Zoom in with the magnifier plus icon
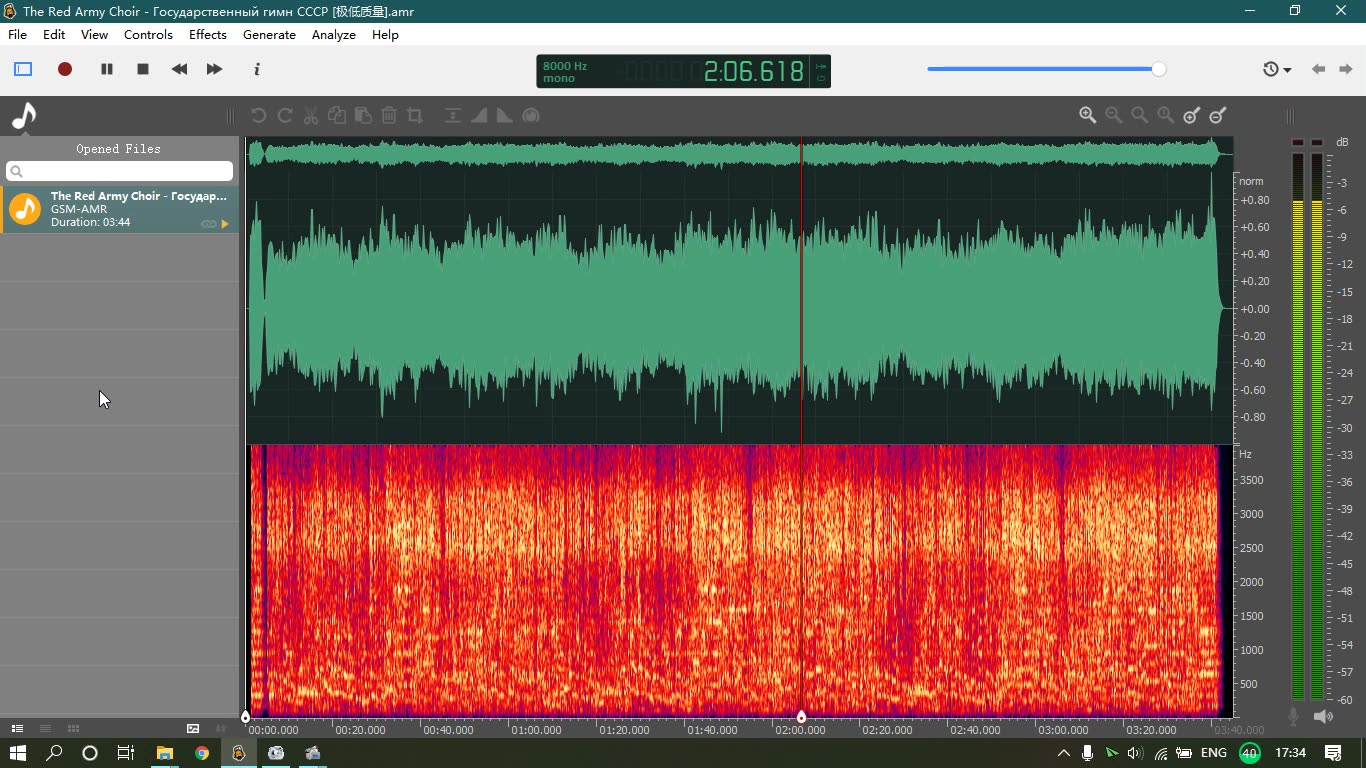The width and height of the screenshot is (1366, 768). point(1088,116)
